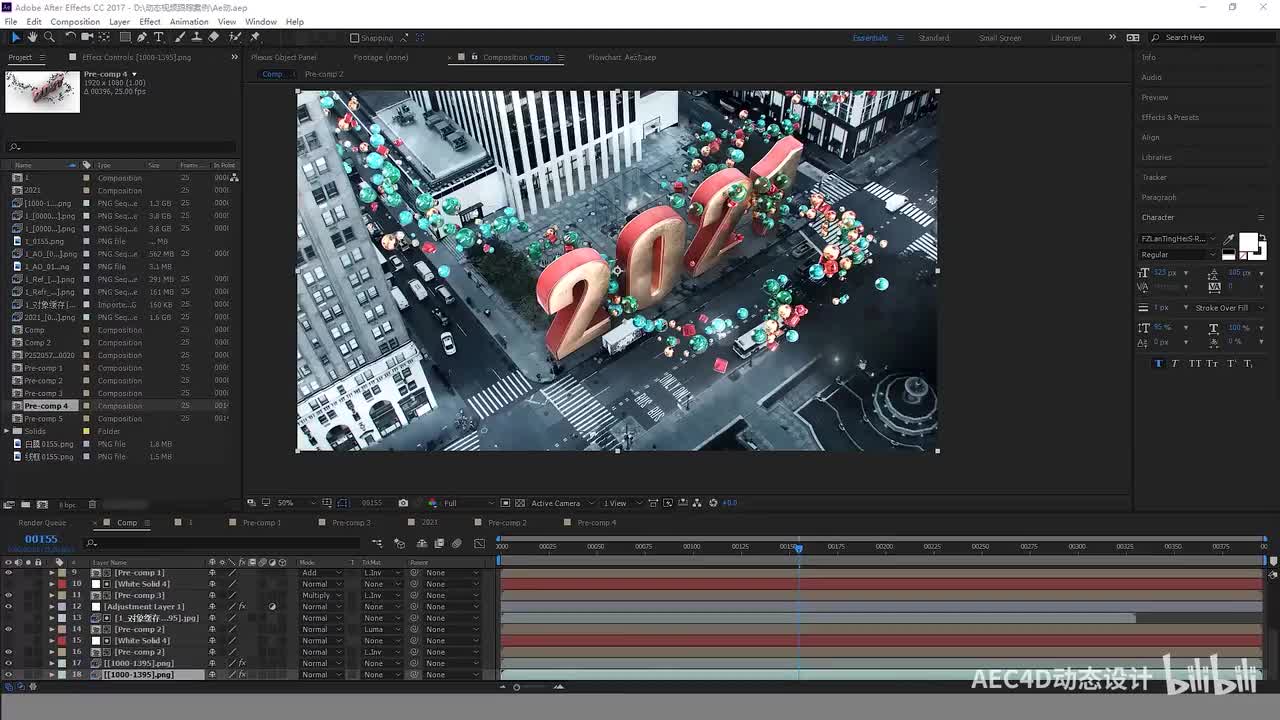This screenshot has height=720, width=1280.
Task: Click the timeline playhead at frame 155
Action: (798, 547)
